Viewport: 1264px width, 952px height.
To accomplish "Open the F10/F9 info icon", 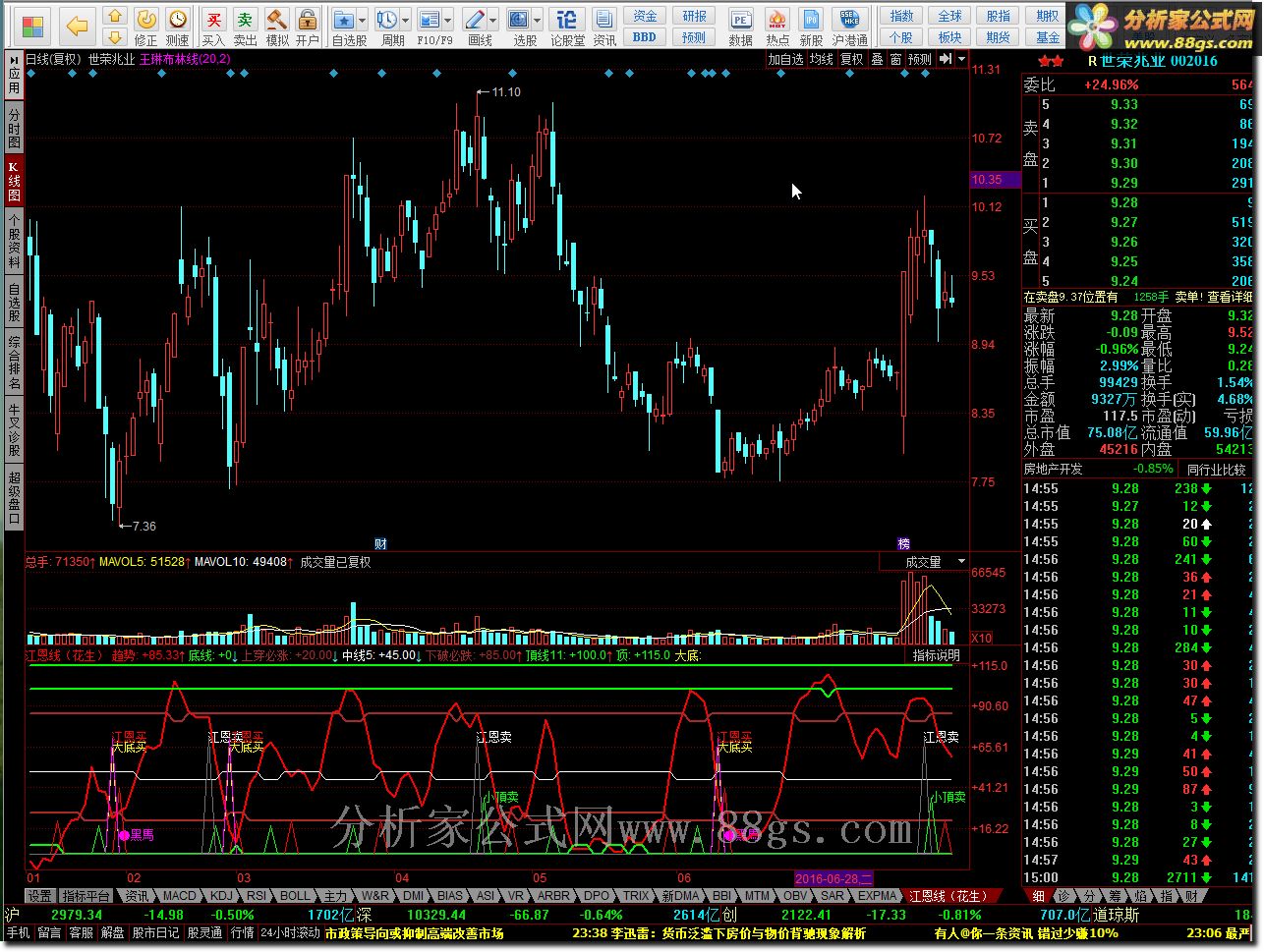I will tap(429, 20).
